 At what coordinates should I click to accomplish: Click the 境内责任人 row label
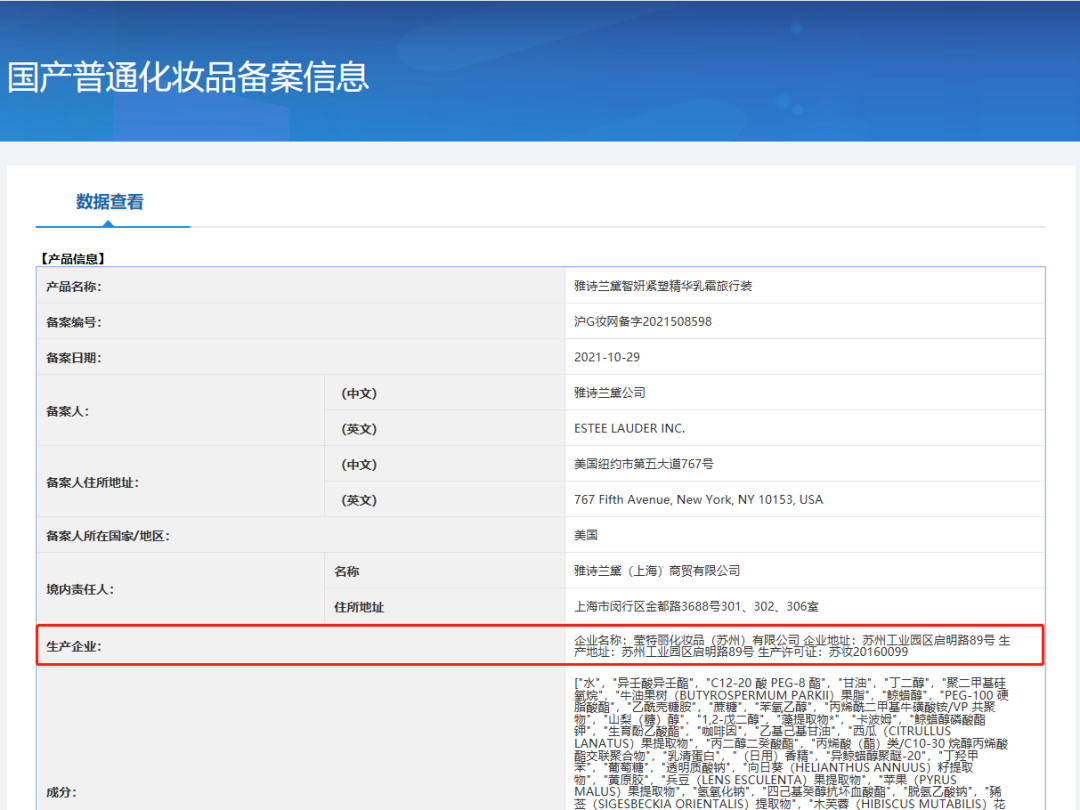coord(80,589)
